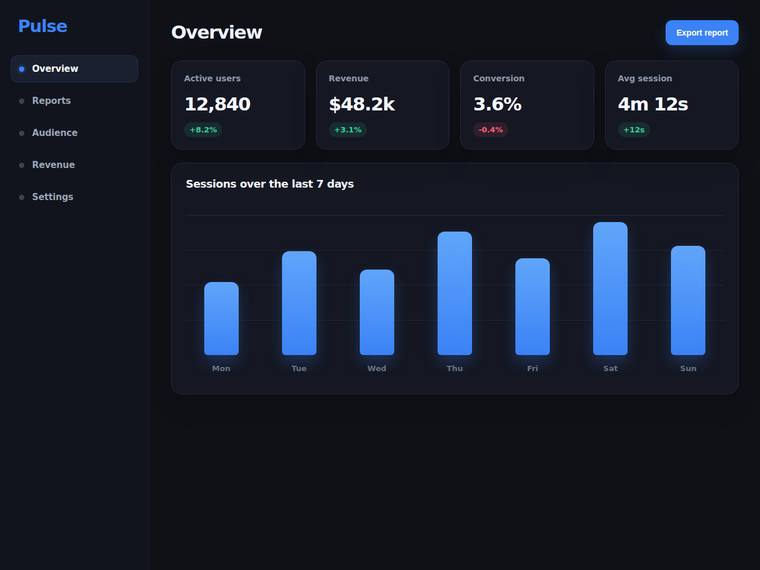Click the Wed axis label
Image resolution: width=760 pixels, height=570 pixels.
tap(377, 368)
